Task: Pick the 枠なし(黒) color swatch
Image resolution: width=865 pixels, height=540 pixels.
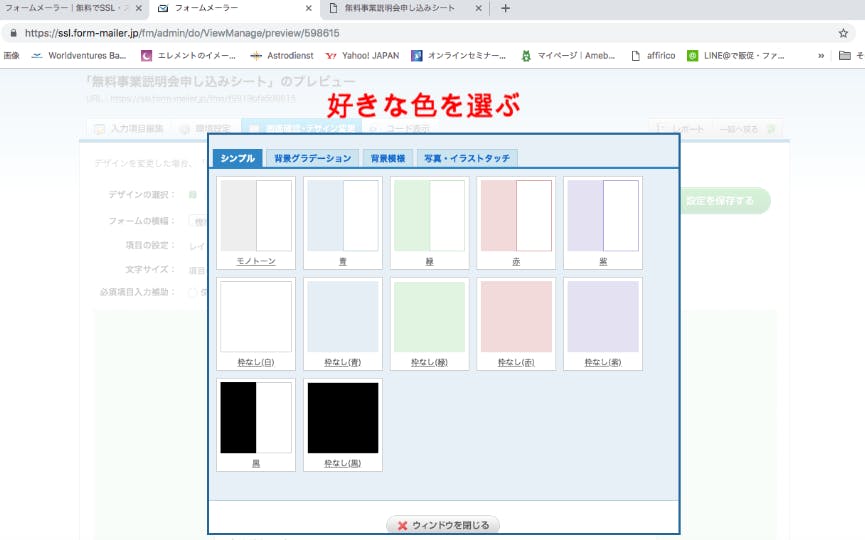Action: 343,418
